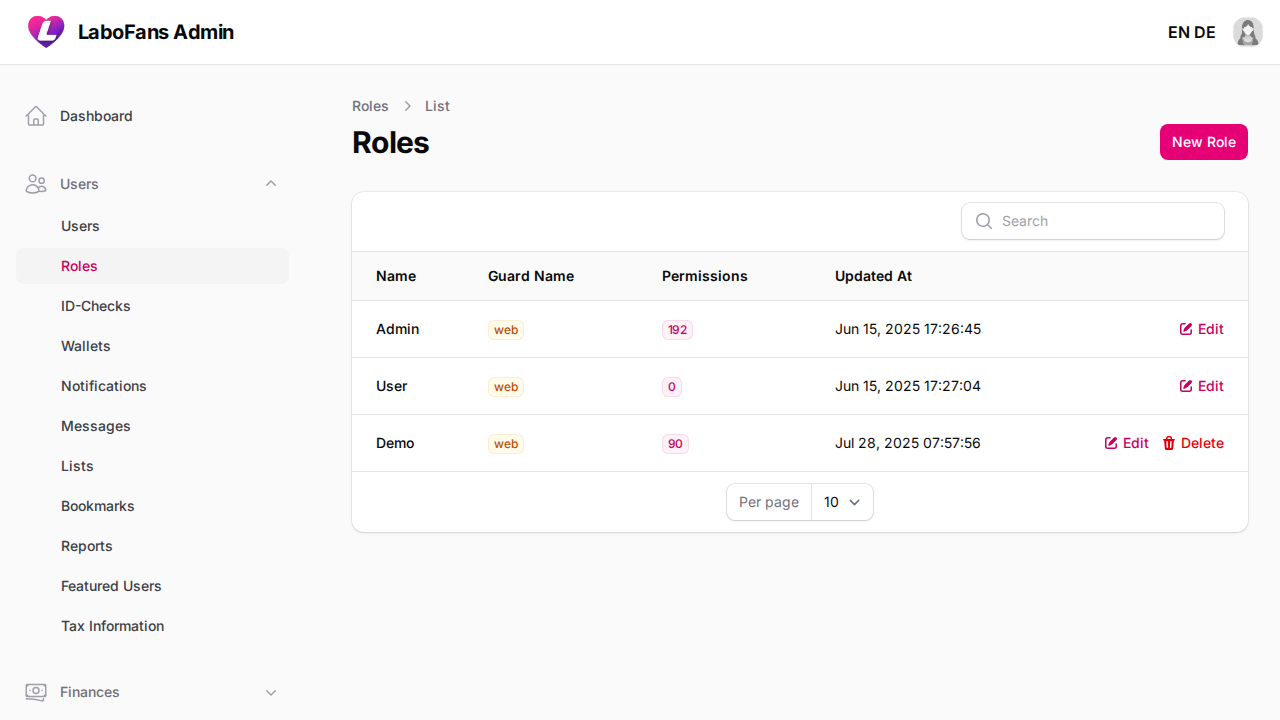The width and height of the screenshot is (1280, 720).
Task: Focus the Search input field
Action: coord(1093,221)
